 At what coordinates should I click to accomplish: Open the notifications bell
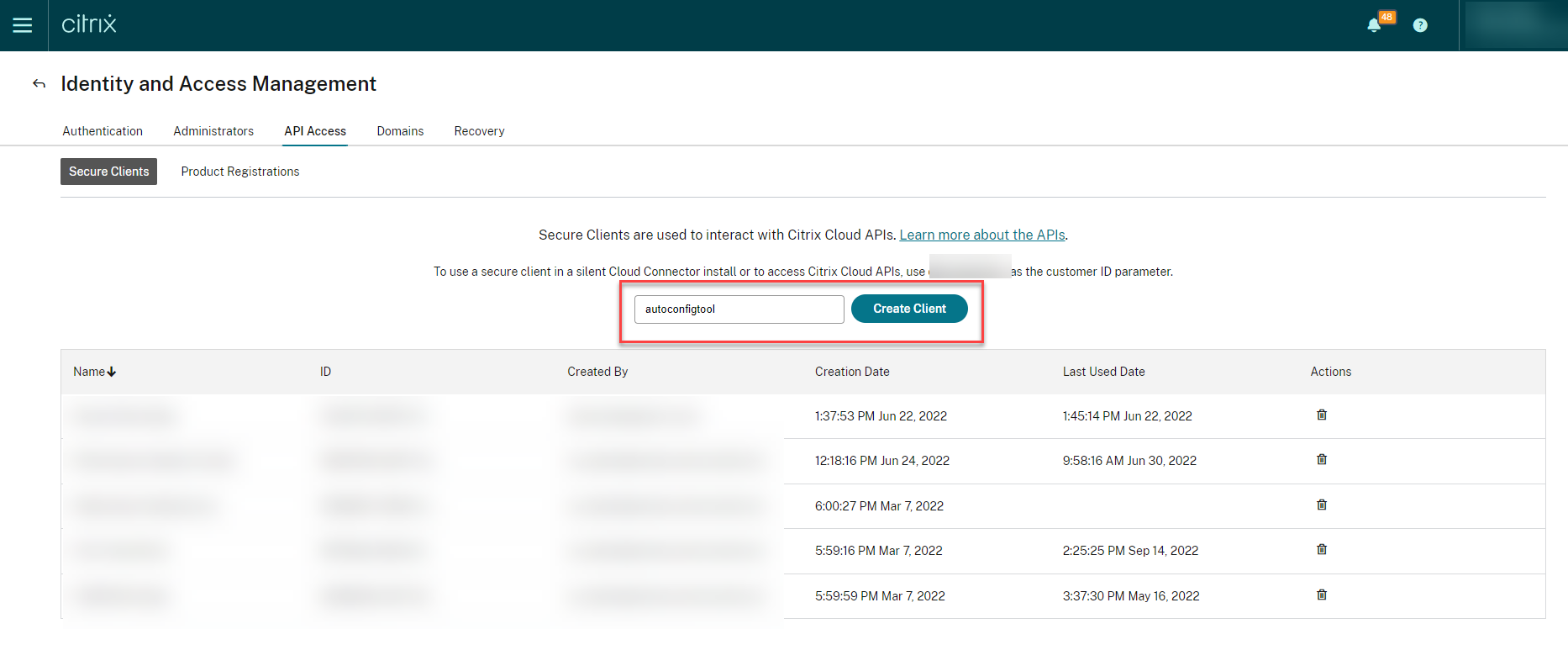pyautogui.click(x=1374, y=25)
